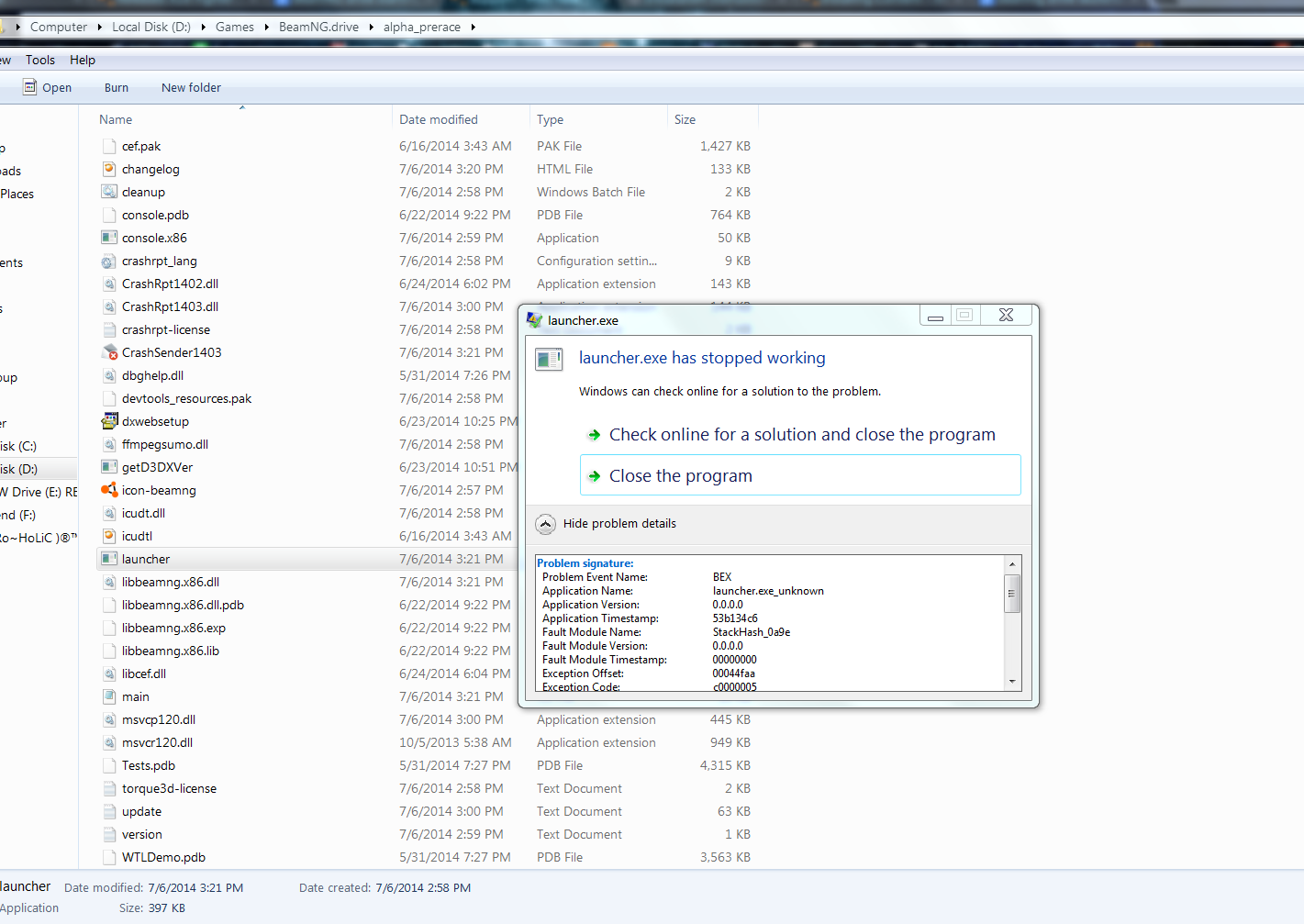1304x924 pixels.
Task: Sort files by the Type column header
Action: click(598, 119)
